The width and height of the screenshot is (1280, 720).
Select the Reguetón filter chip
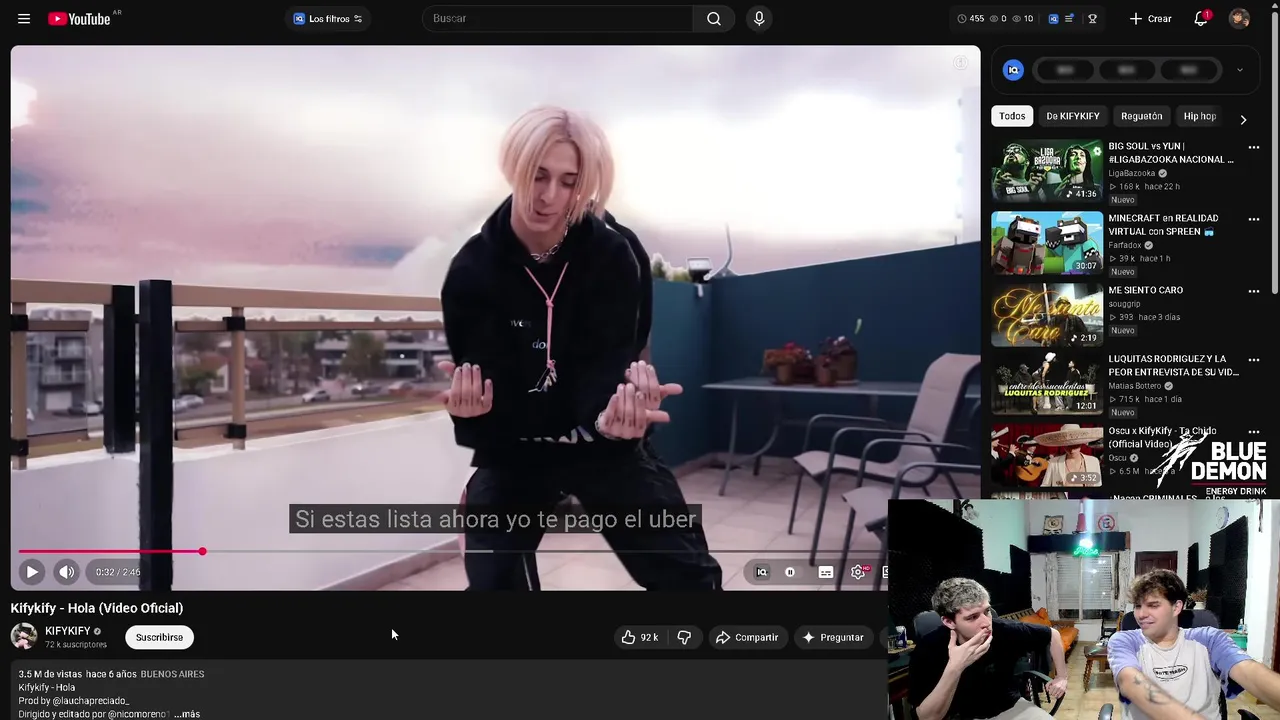click(1141, 116)
